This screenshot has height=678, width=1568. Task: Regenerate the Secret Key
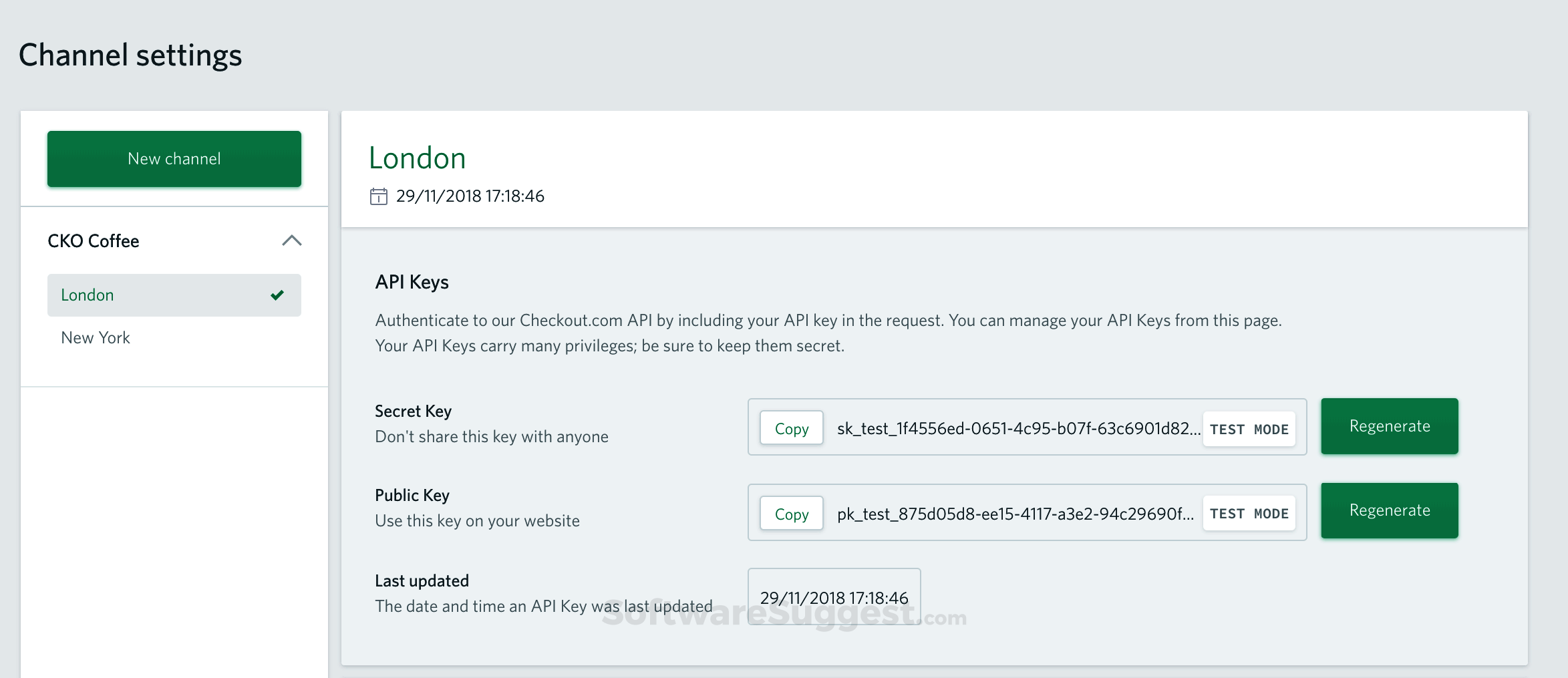tap(1389, 426)
